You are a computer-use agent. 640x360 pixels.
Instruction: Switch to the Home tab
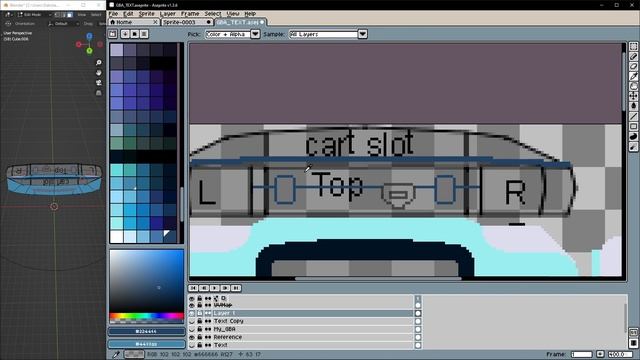click(134, 22)
